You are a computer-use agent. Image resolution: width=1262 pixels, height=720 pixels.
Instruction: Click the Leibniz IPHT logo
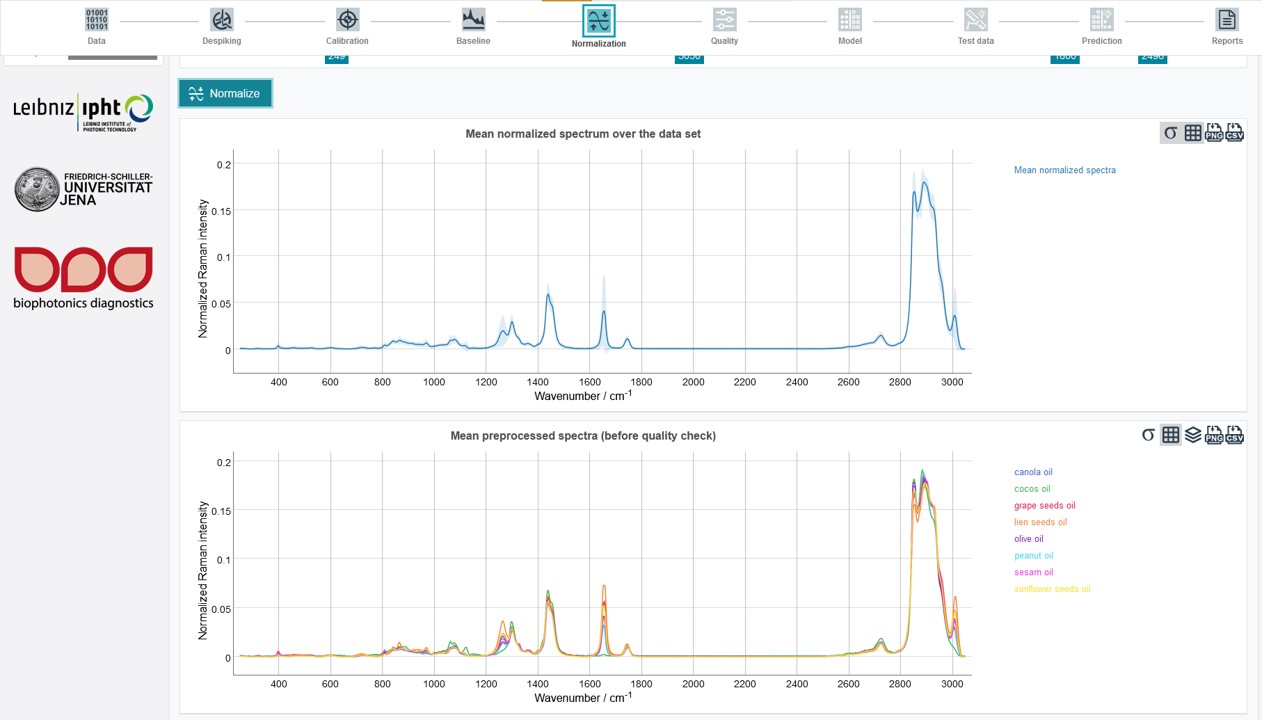click(83, 112)
